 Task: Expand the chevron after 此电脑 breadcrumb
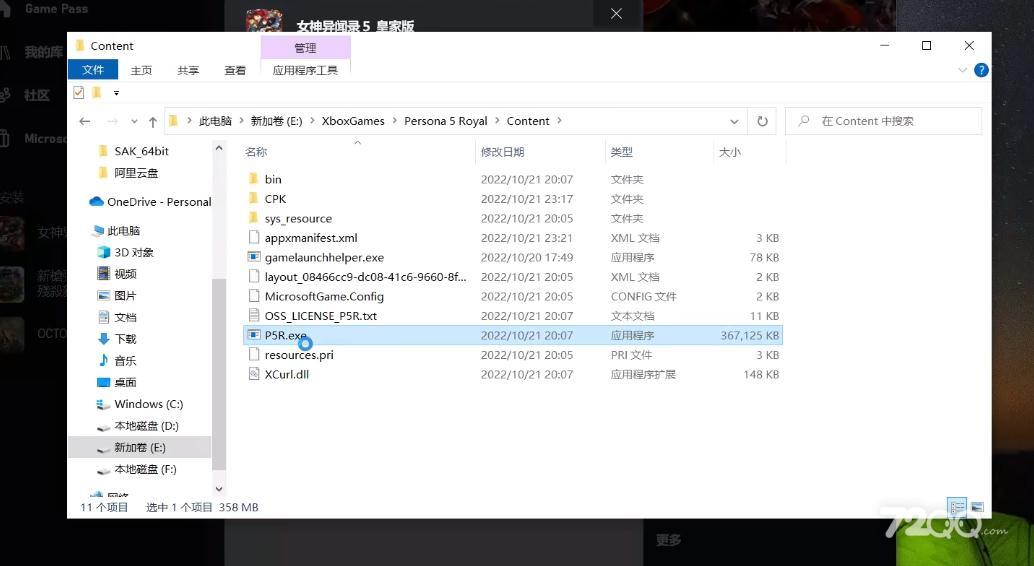241,121
